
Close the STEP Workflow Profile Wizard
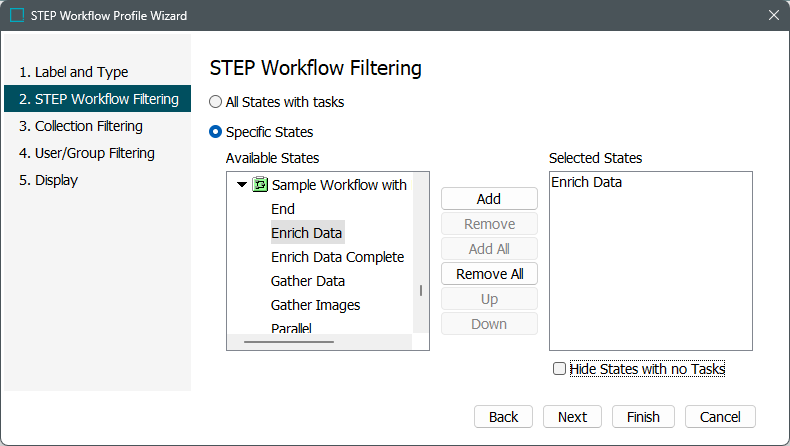coord(773,16)
